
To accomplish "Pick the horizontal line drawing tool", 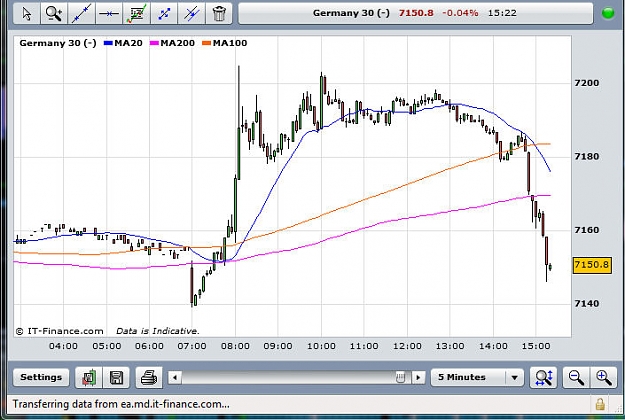I will [x=109, y=13].
